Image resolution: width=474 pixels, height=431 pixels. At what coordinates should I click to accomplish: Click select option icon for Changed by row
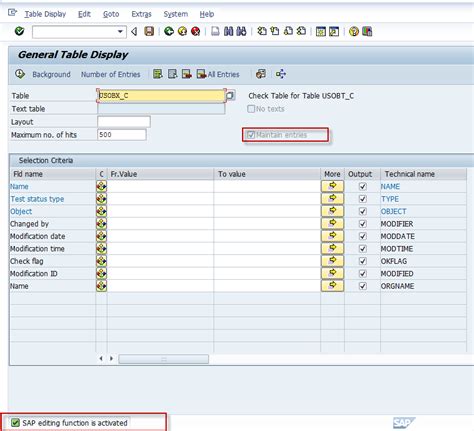[101, 224]
